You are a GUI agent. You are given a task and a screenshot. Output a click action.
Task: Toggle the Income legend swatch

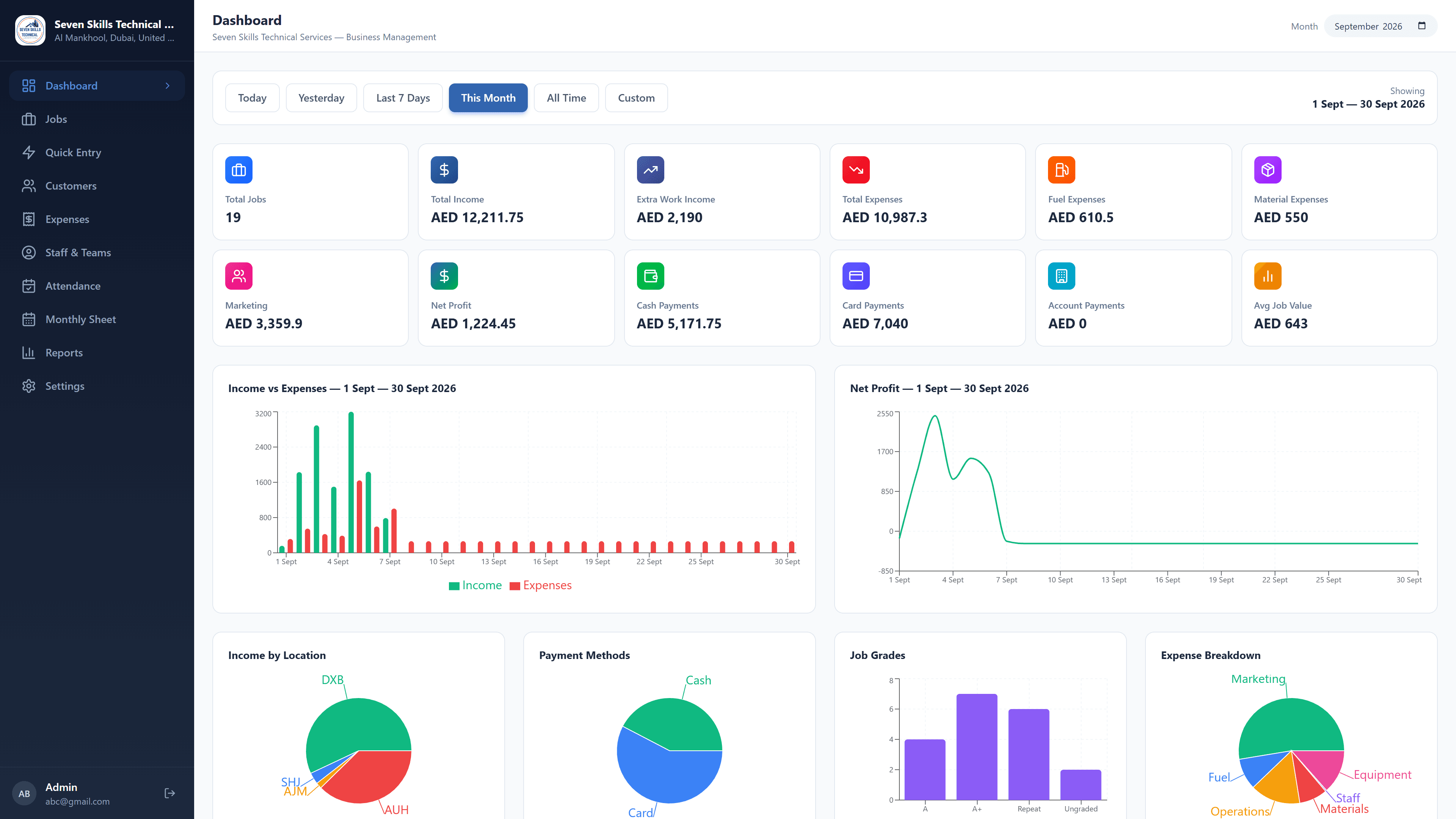tap(454, 586)
